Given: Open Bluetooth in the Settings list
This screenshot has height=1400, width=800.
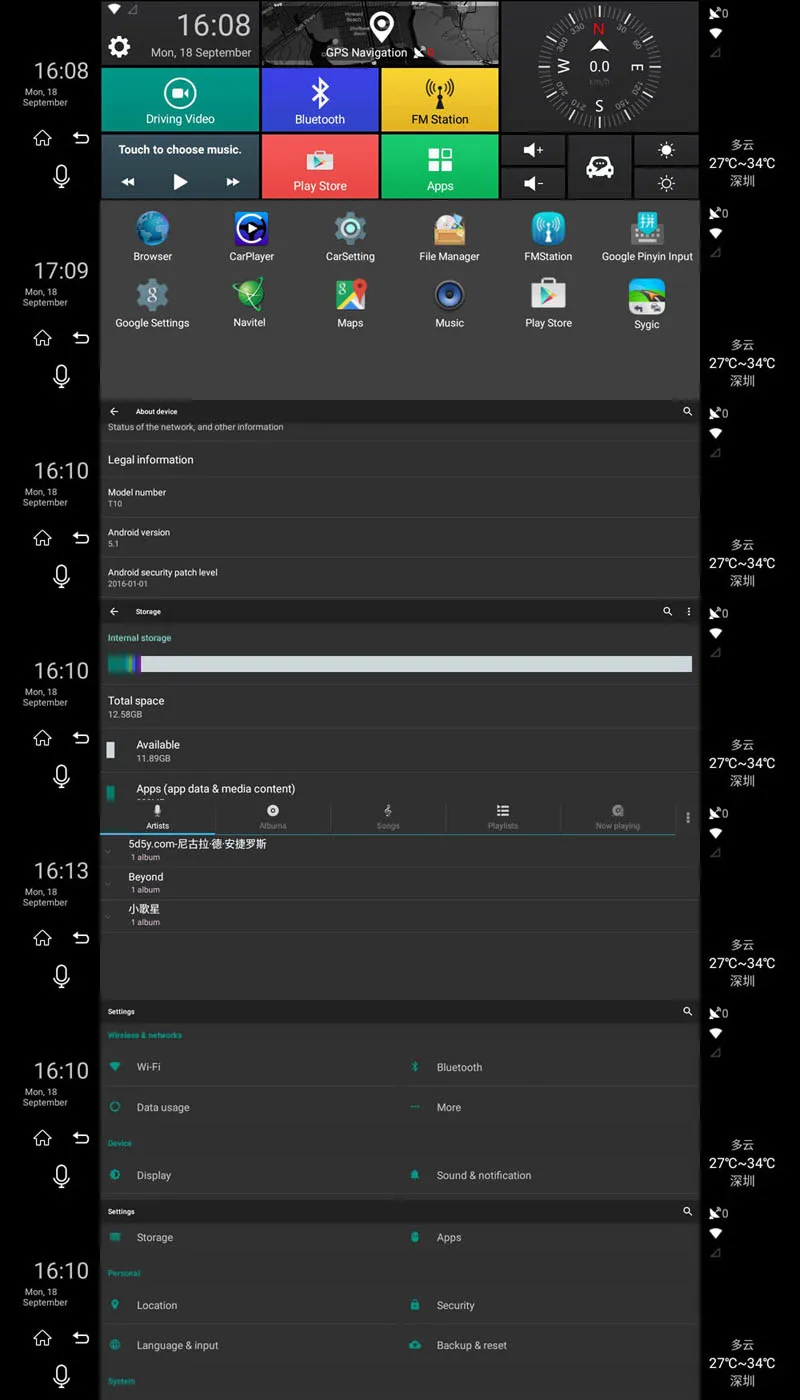Looking at the screenshot, I should pos(550,1067).
